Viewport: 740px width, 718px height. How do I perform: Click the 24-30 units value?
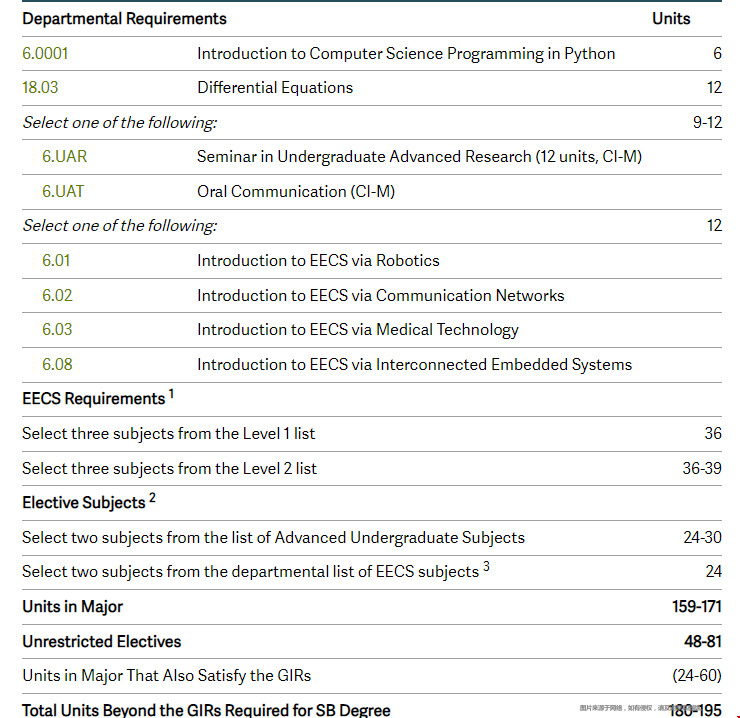point(702,537)
